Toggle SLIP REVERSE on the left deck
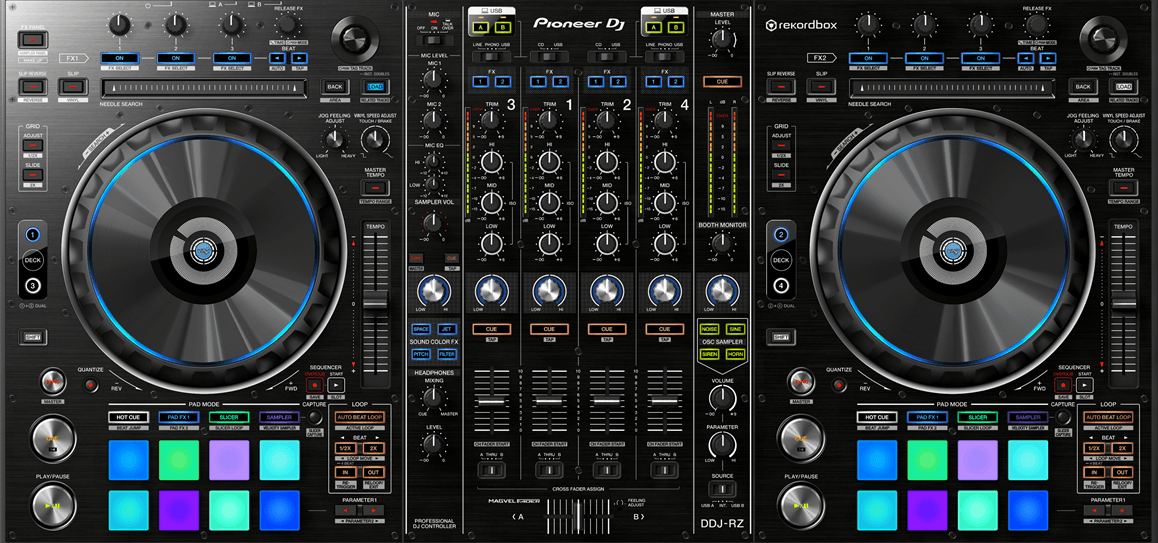Viewport: 1158px width, 543px height. (32, 87)
